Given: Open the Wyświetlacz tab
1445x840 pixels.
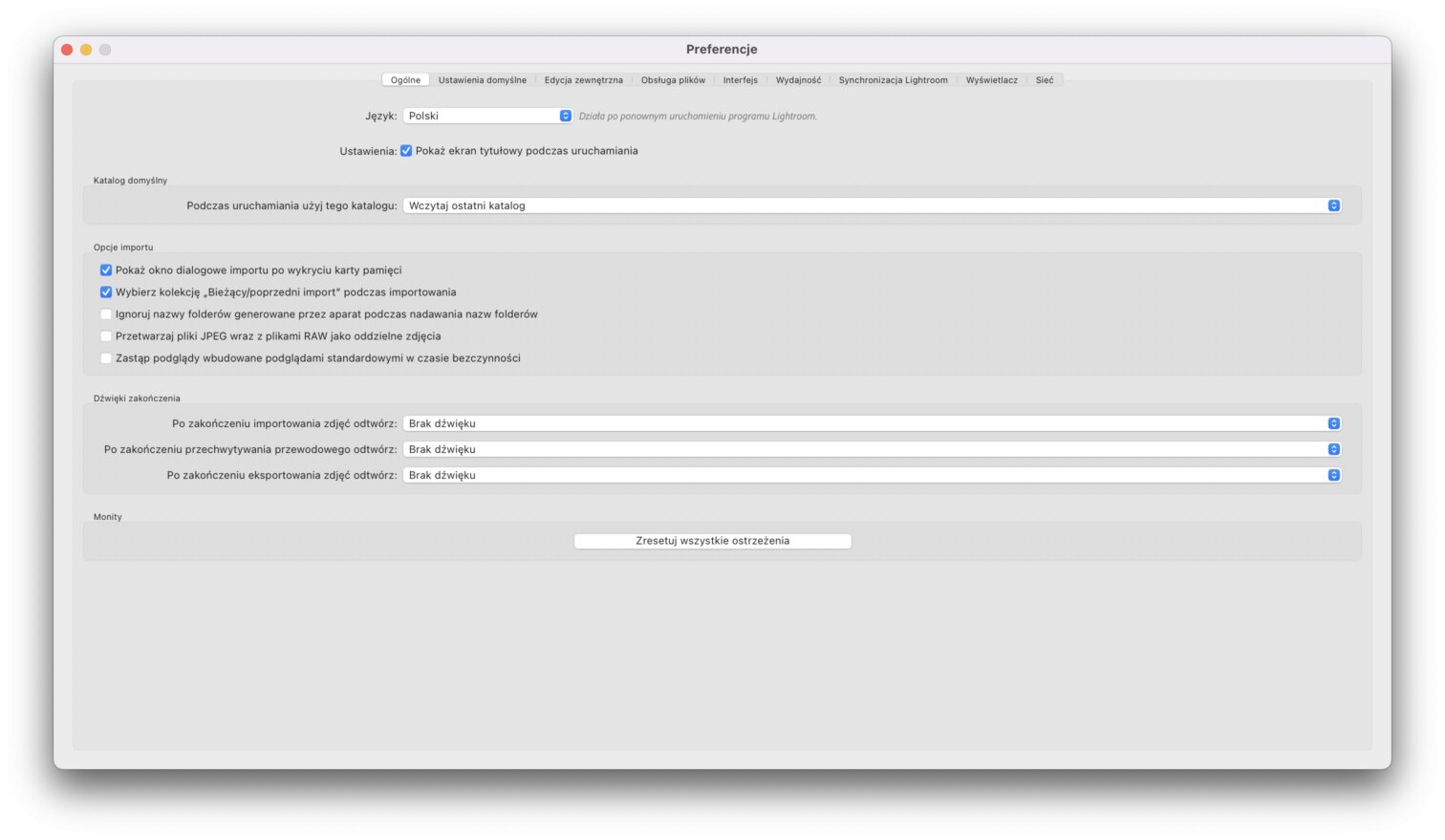Looking at the screenshot, I should 991,80.
